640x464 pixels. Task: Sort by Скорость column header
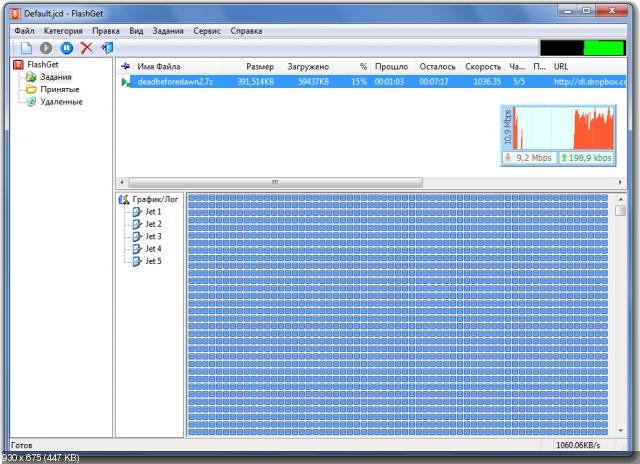pos(483,67)
